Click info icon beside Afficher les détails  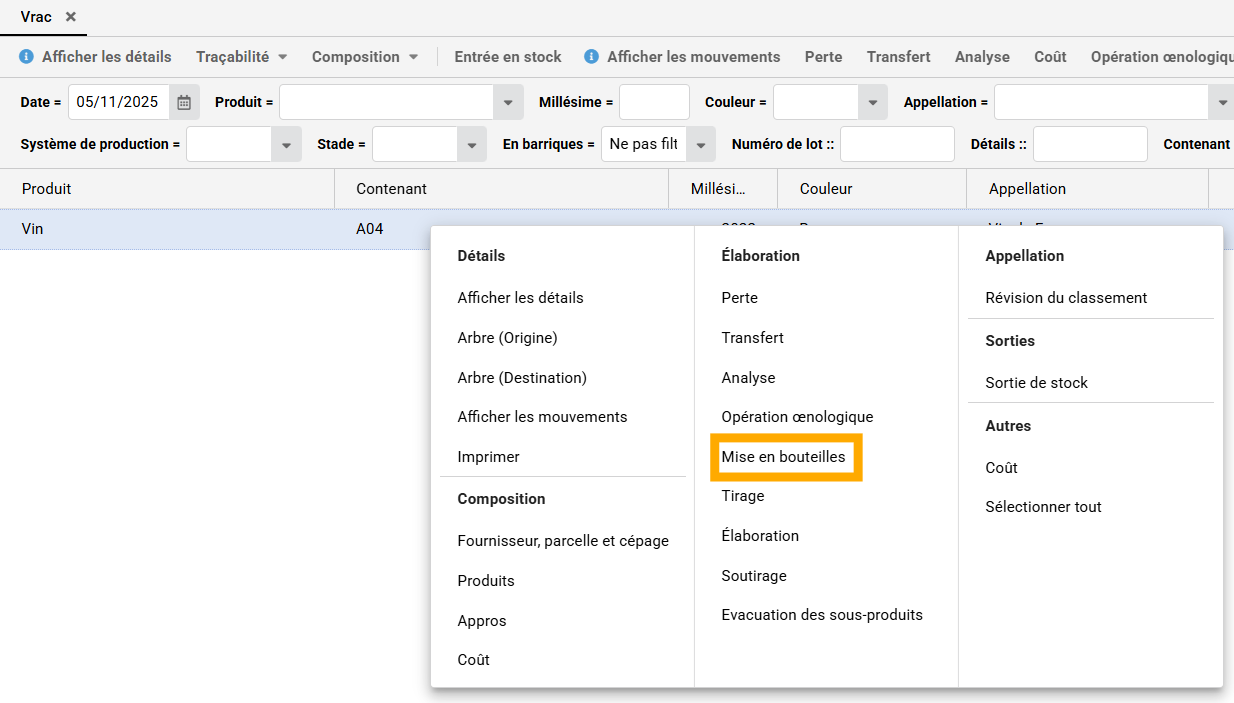[27, 57]
